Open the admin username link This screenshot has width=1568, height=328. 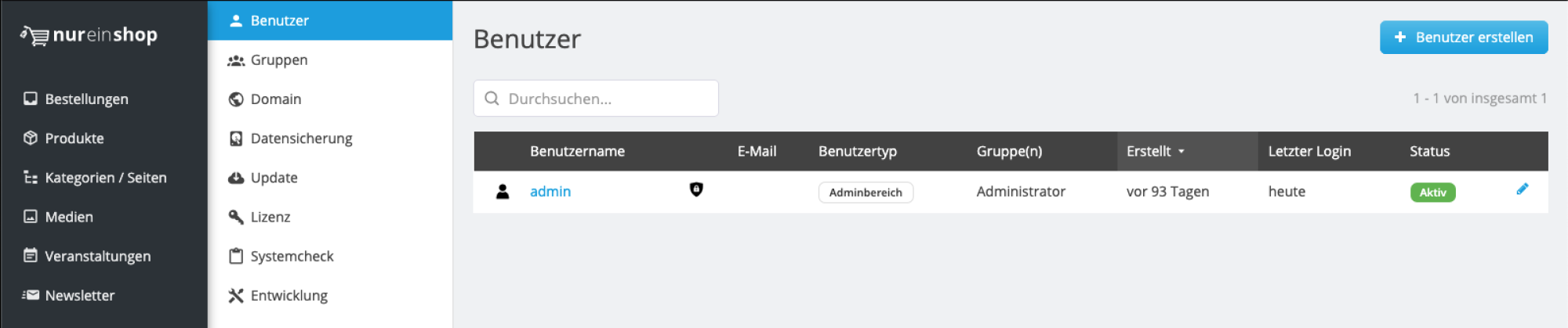point(550,192)
